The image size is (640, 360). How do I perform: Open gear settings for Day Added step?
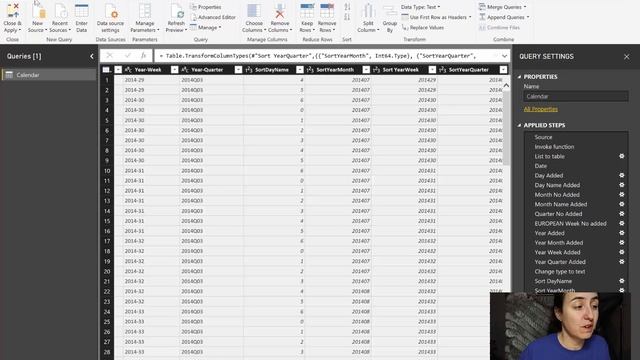click(622, 176)
